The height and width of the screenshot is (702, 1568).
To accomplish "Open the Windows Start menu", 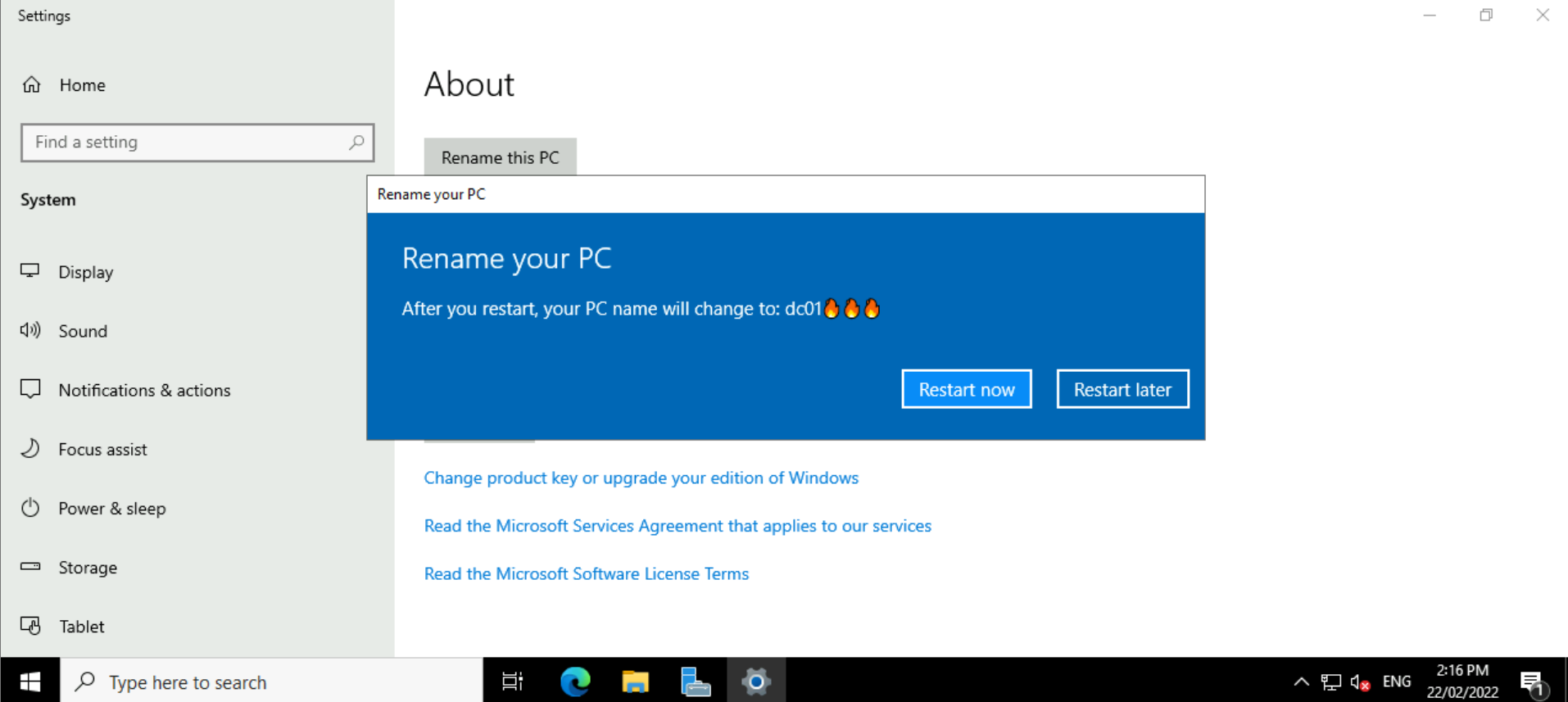I will coord(30,681).
